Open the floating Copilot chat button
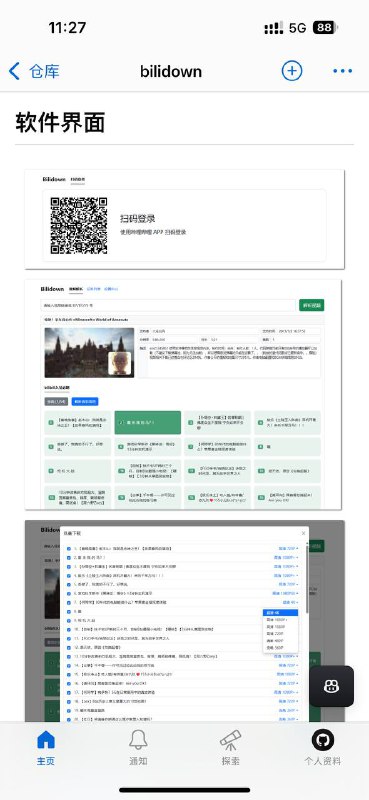Screen dimensions: 369x800 332,686
